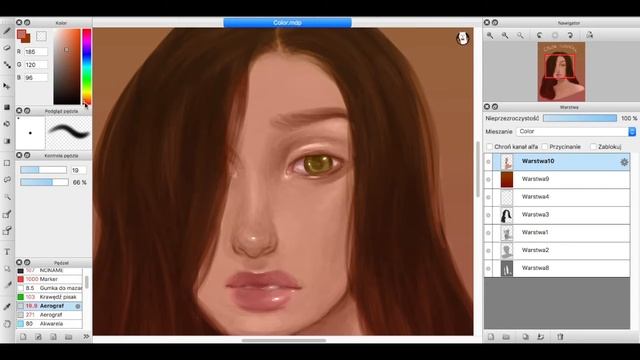The height and width of the screenshot is (360, 640).
Task: Enable Chroń kanał alfa checkbox
Action: click(x=489, y=147)
